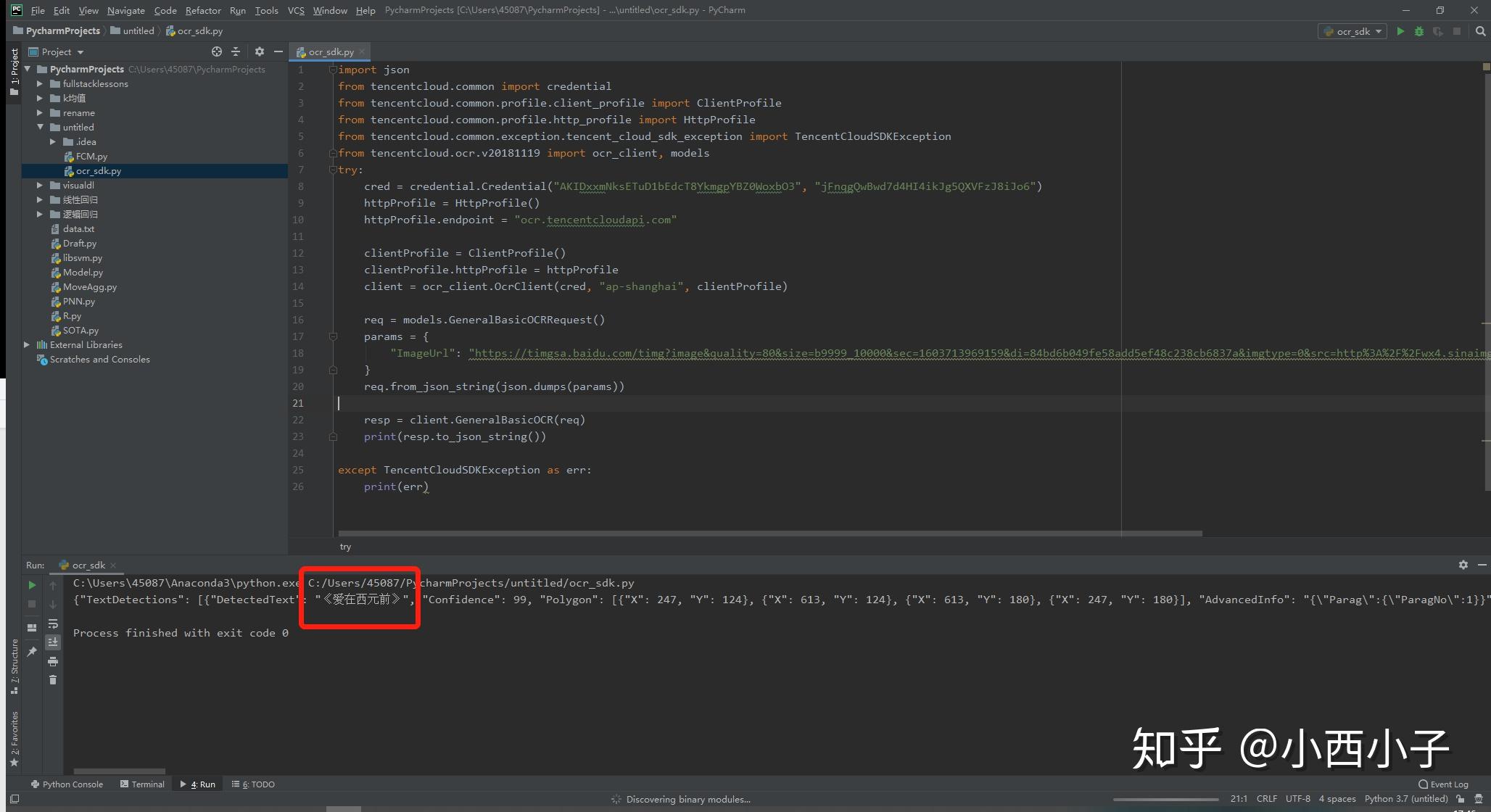Start debugging with the bug icon
The height and width of the screenshot is (812, 1491).
coord(1419,31)
